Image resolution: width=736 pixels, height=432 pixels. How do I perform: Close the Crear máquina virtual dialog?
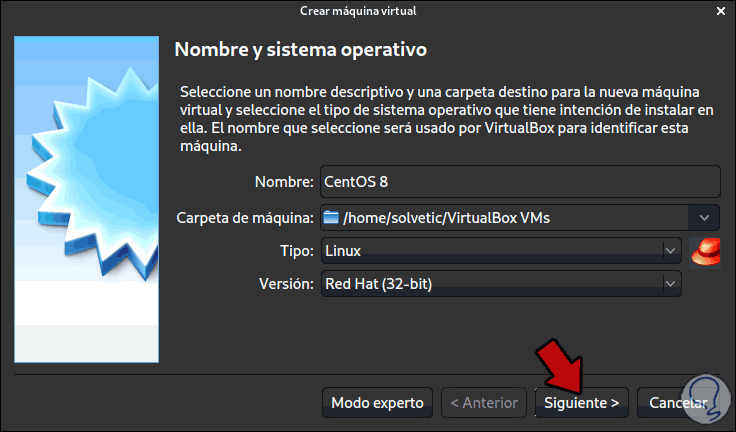721,11
